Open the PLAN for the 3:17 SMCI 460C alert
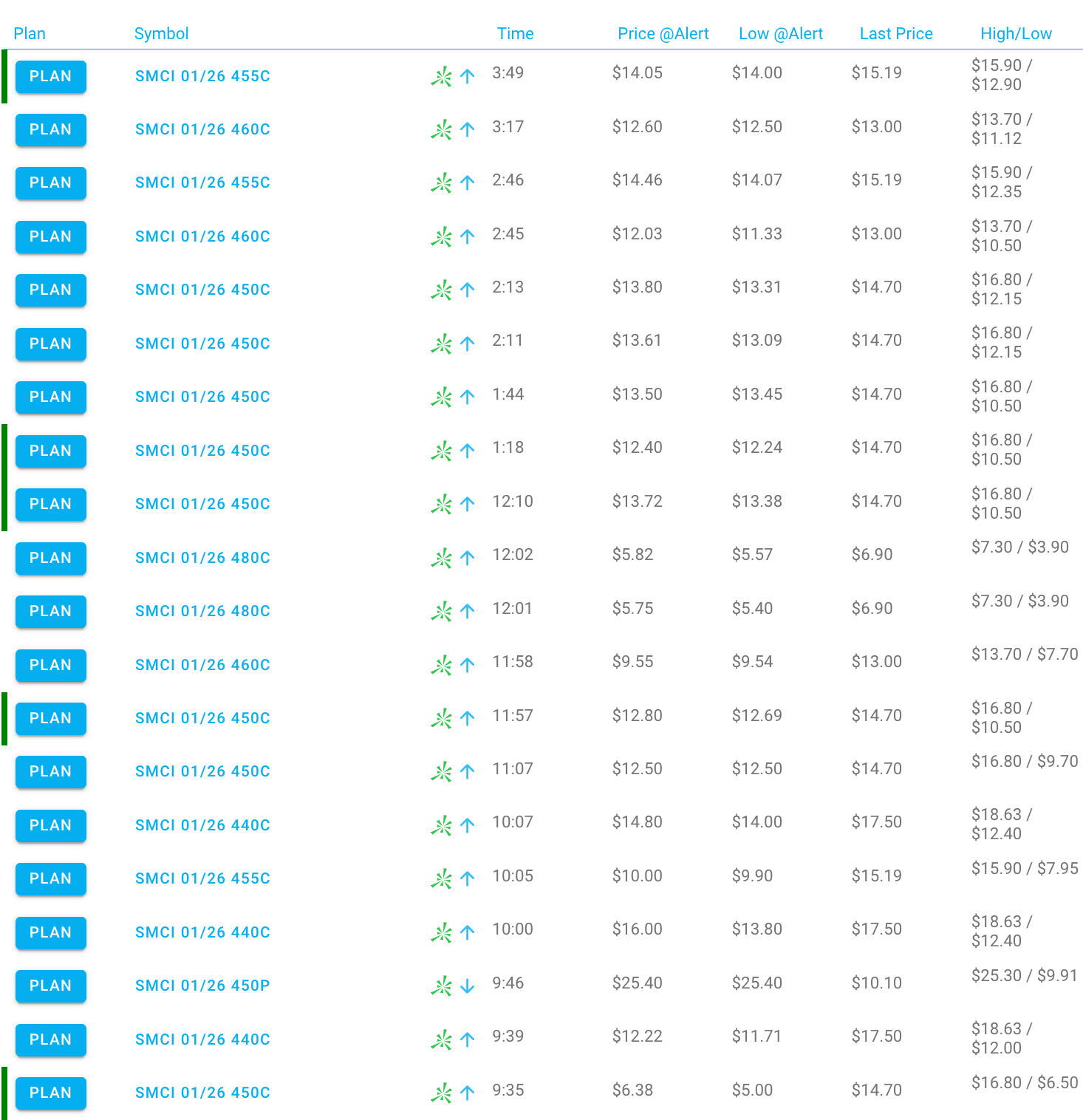This screenshot has width=1083, height=1120. point(51,130)
